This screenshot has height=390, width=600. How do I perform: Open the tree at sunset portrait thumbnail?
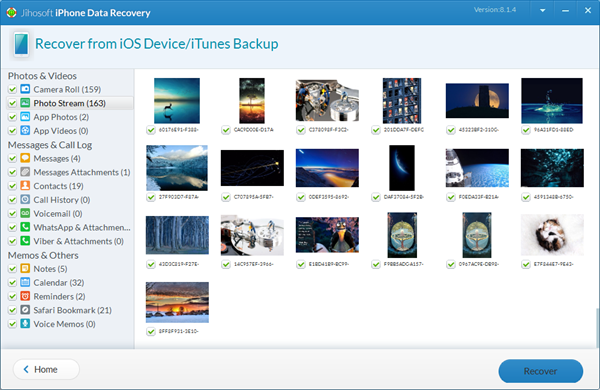pos(252,101)
